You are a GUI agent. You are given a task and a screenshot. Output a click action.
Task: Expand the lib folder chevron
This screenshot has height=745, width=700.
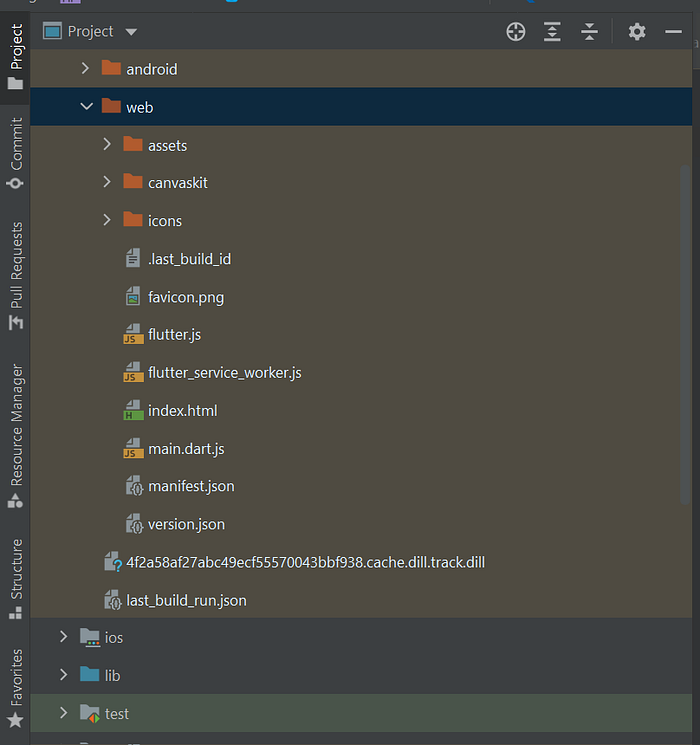[64, 675]
